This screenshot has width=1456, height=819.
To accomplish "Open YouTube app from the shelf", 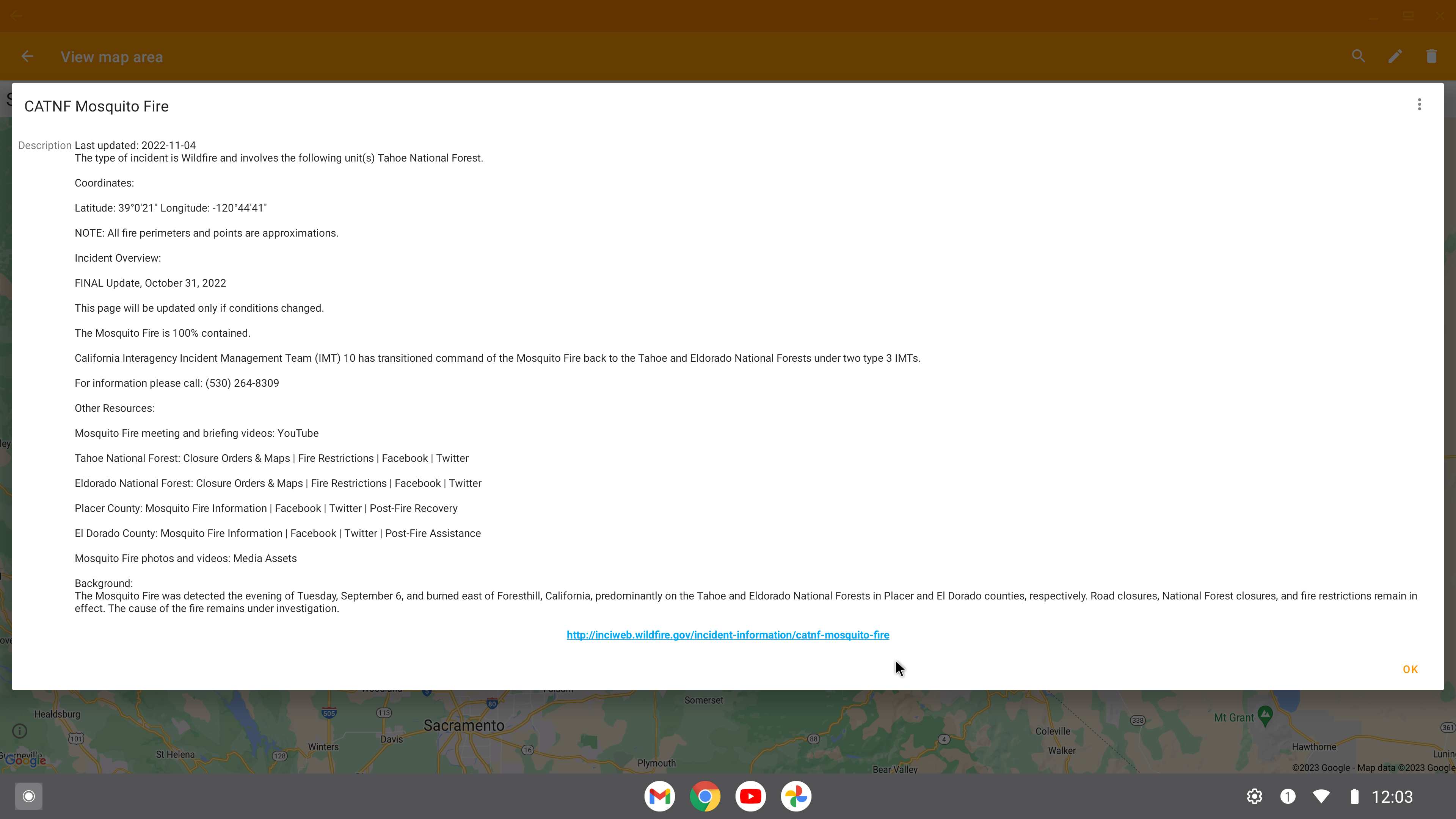I will pos(751,796).
